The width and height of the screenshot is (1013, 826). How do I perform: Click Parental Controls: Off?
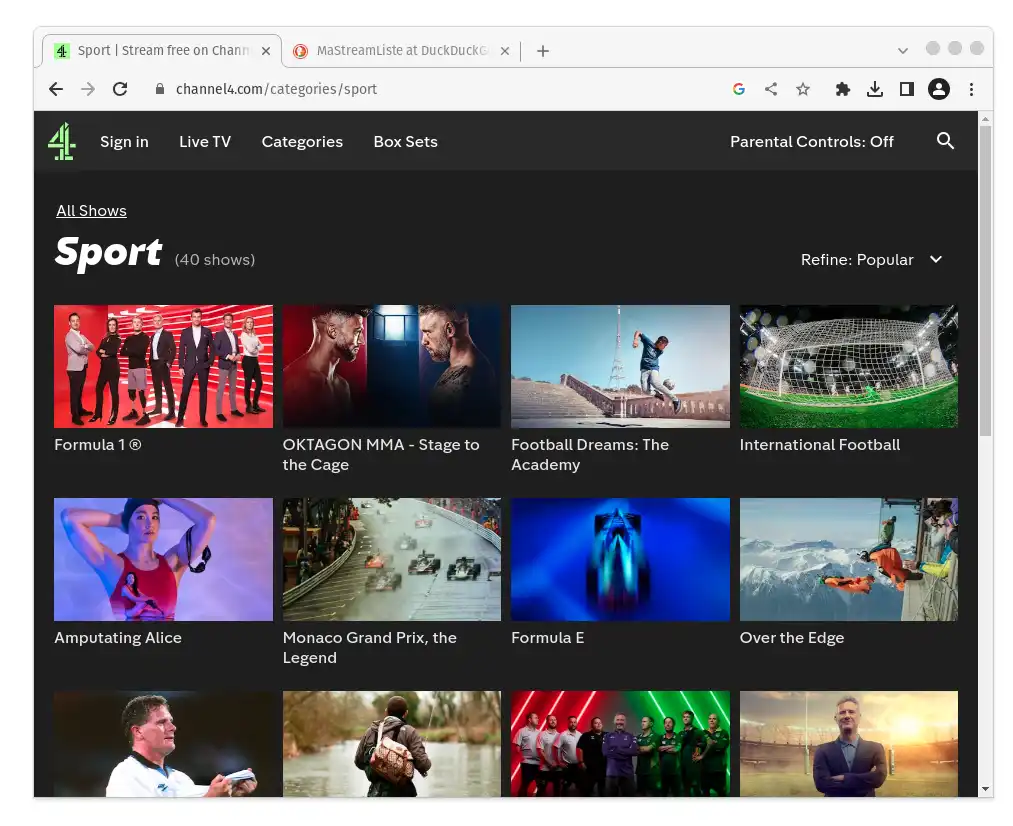(x=811, y=141)
